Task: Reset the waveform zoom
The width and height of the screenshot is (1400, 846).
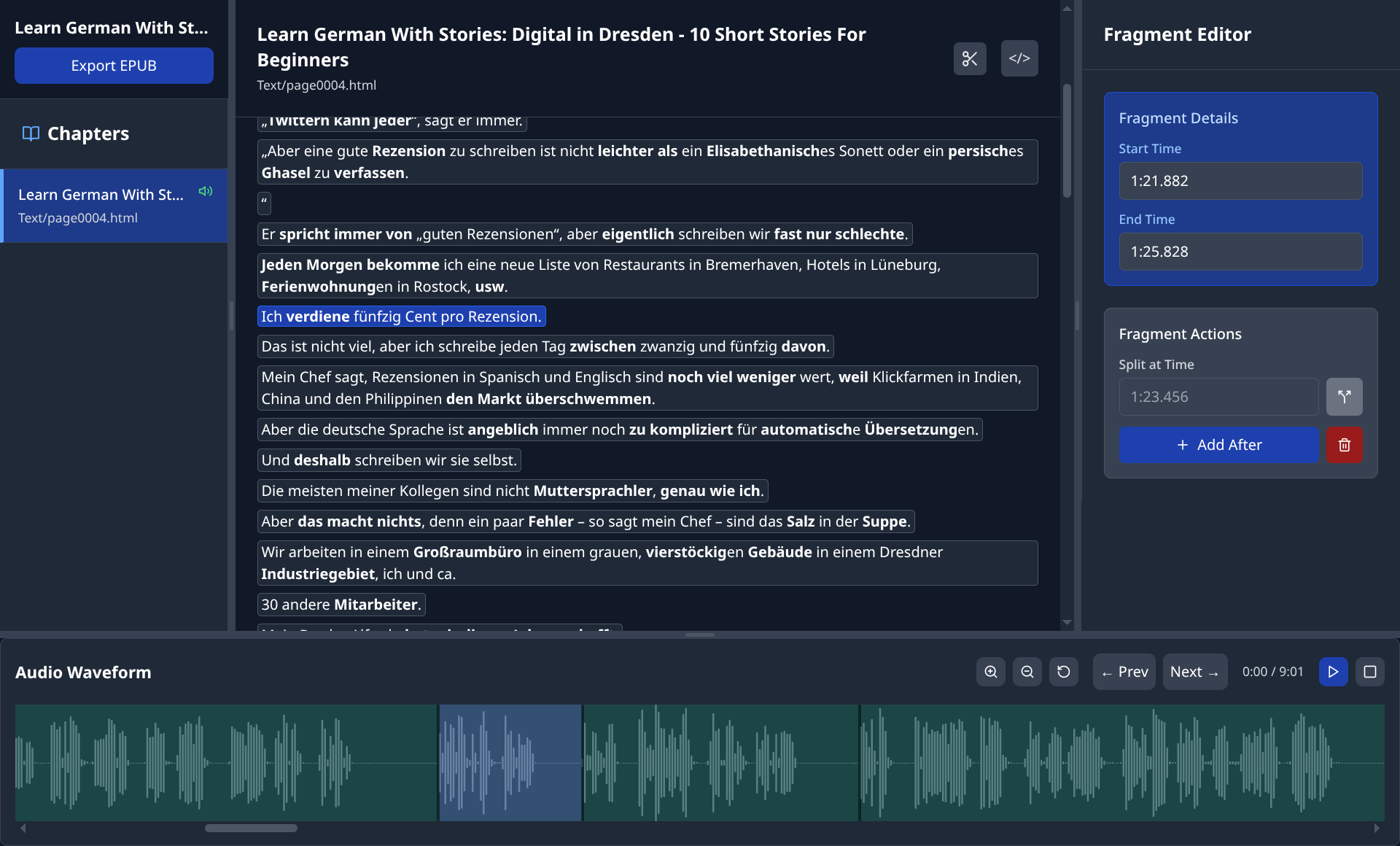Action: tap(1064, 672)
